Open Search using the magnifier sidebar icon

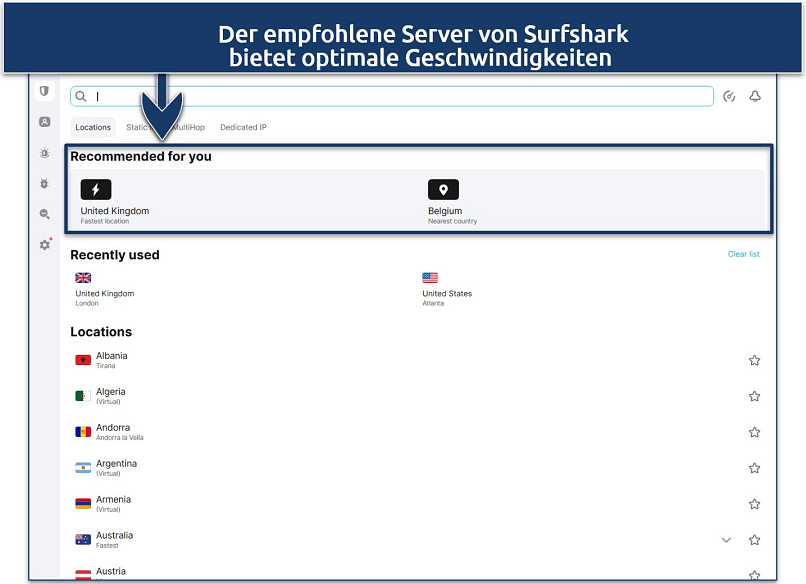44,214
